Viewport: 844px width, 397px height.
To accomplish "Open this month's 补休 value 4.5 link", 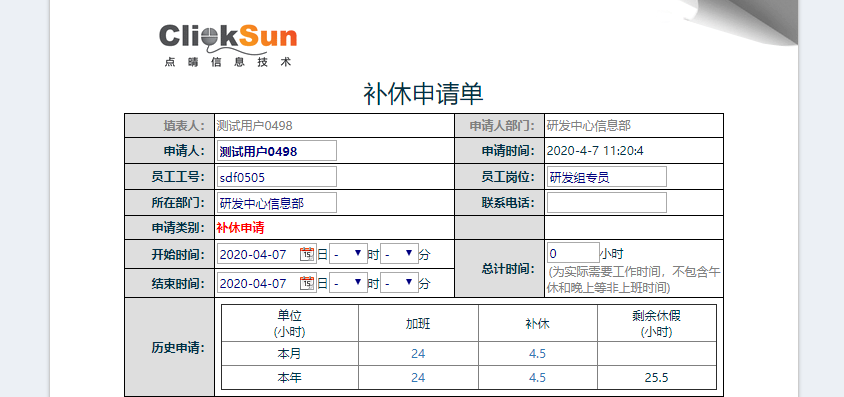I will (537, 353).
